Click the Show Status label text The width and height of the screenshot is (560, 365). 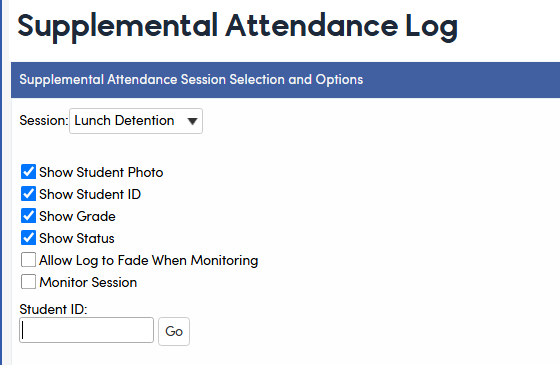click(x=77, y=239)
